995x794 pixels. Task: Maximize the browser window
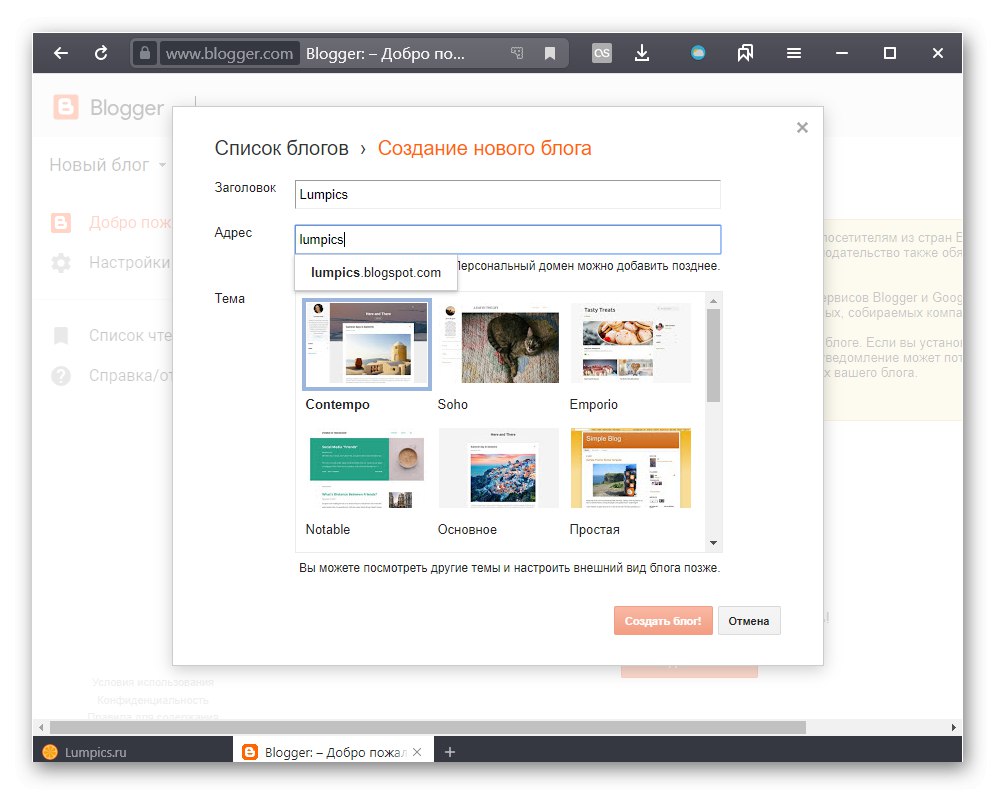pyautogui.click(x=890, y=53)
